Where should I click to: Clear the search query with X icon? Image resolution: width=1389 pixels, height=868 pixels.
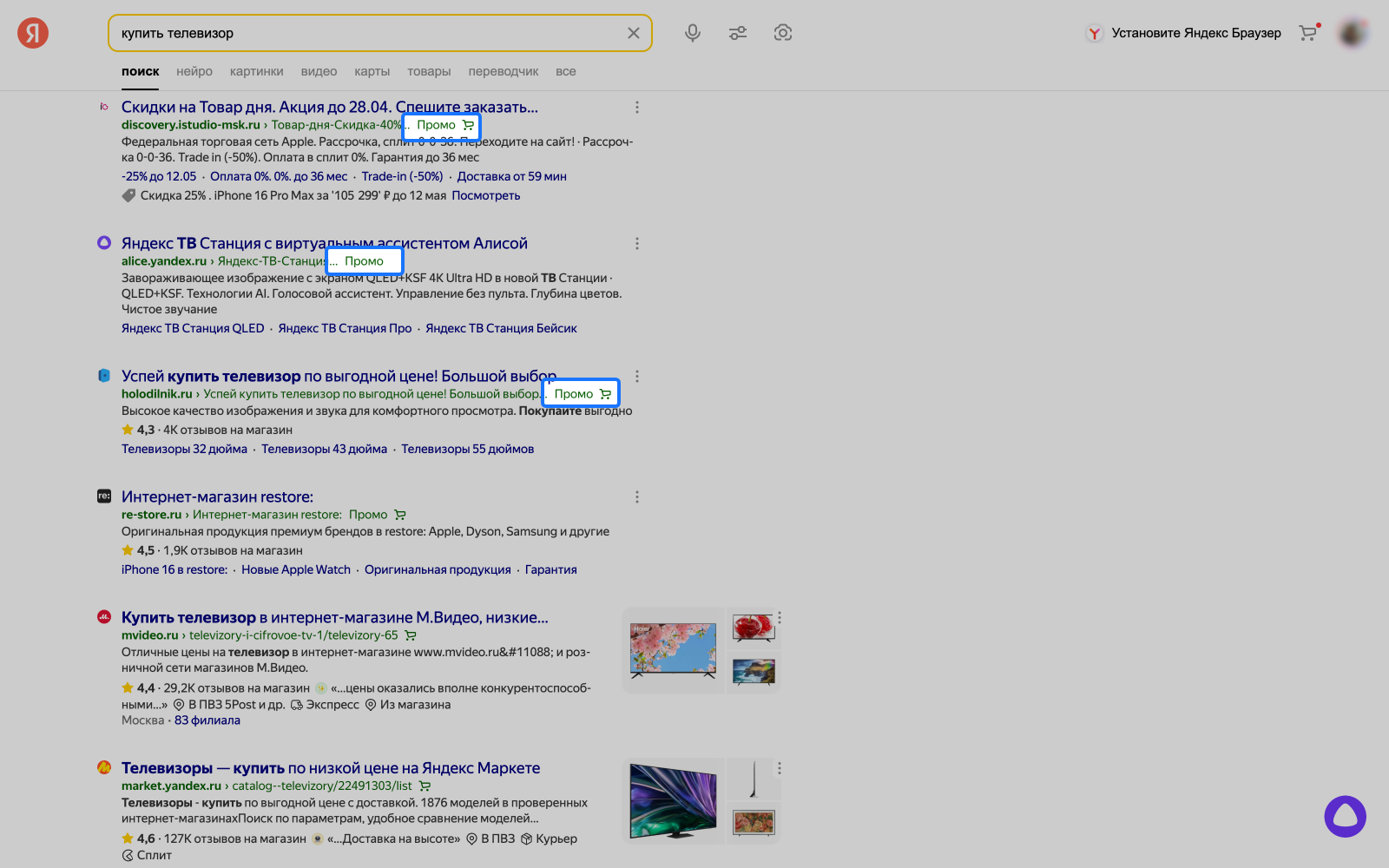[x=634, y=33]
